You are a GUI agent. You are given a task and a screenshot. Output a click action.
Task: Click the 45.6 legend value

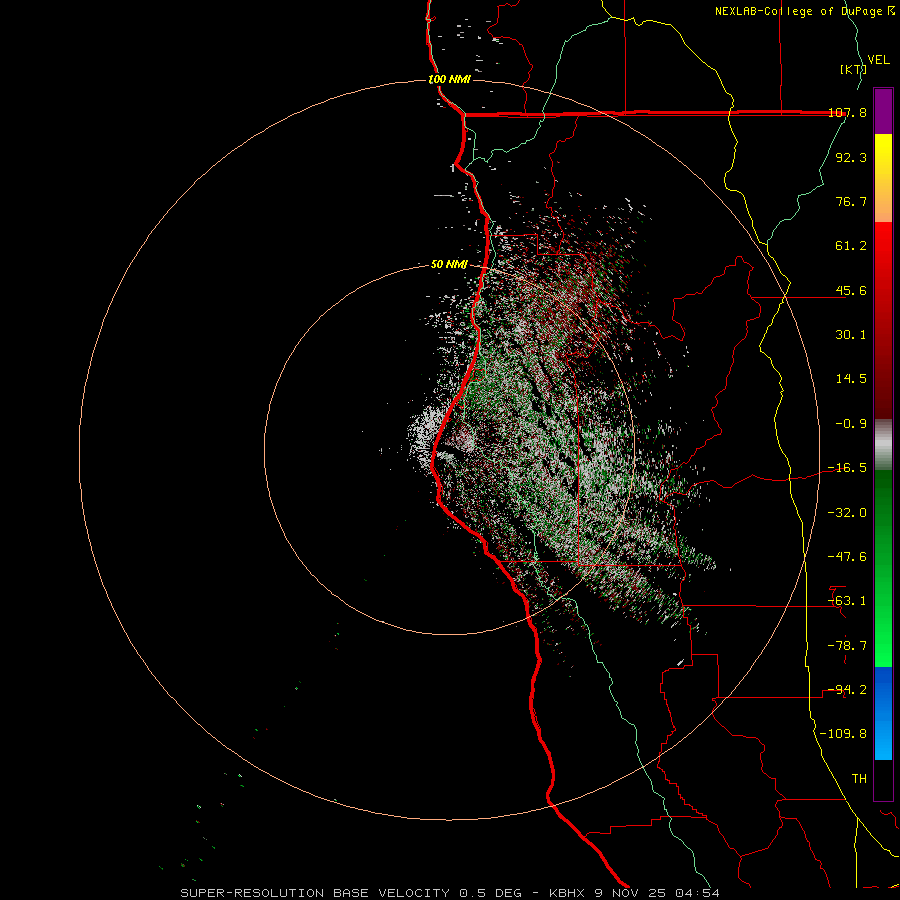[851, 290]
